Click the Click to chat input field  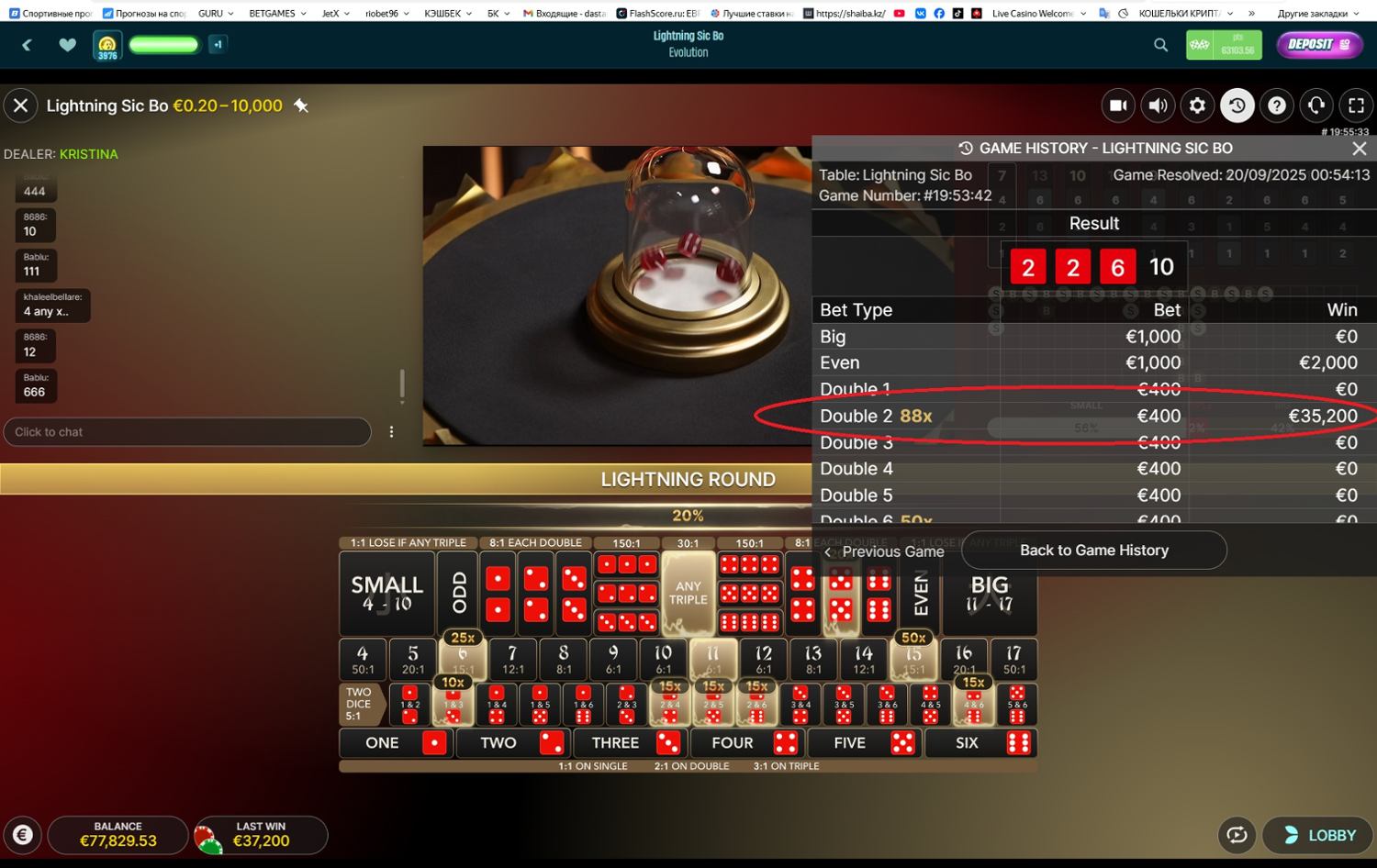point(186,431)
